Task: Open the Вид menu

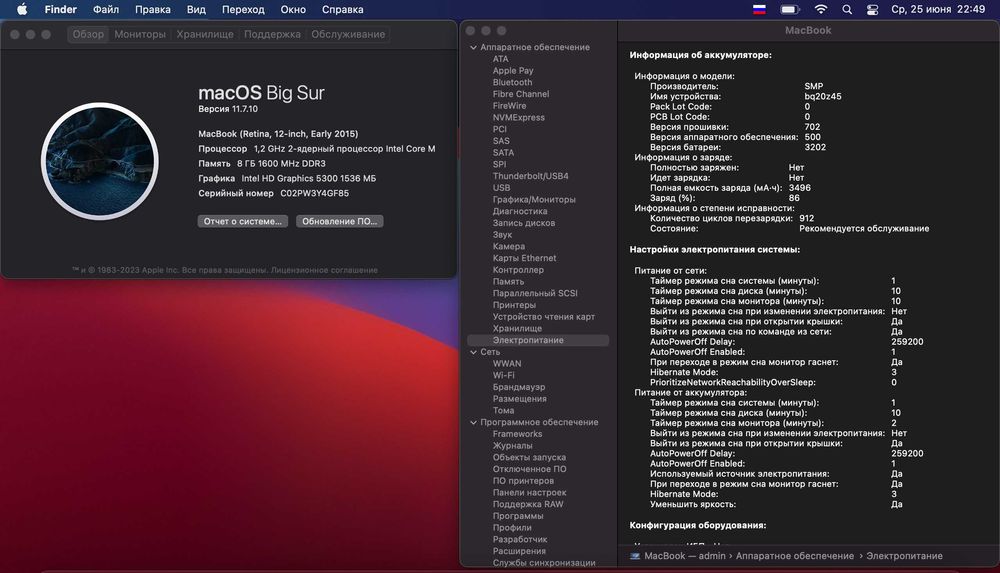Action: point(196,10)
